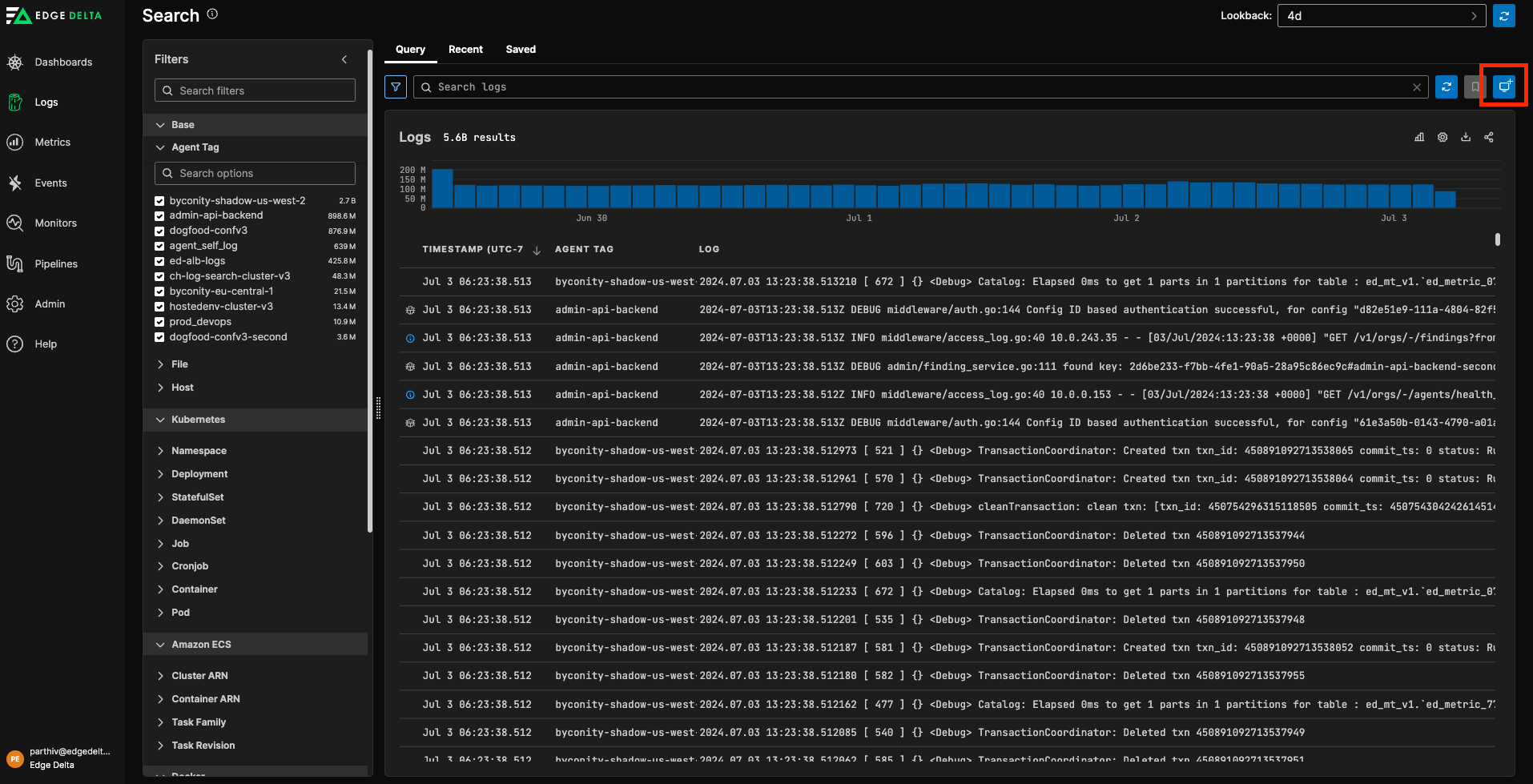
Task: Open Pipelines in the sidebar
Action: click(x=56, y=263)
